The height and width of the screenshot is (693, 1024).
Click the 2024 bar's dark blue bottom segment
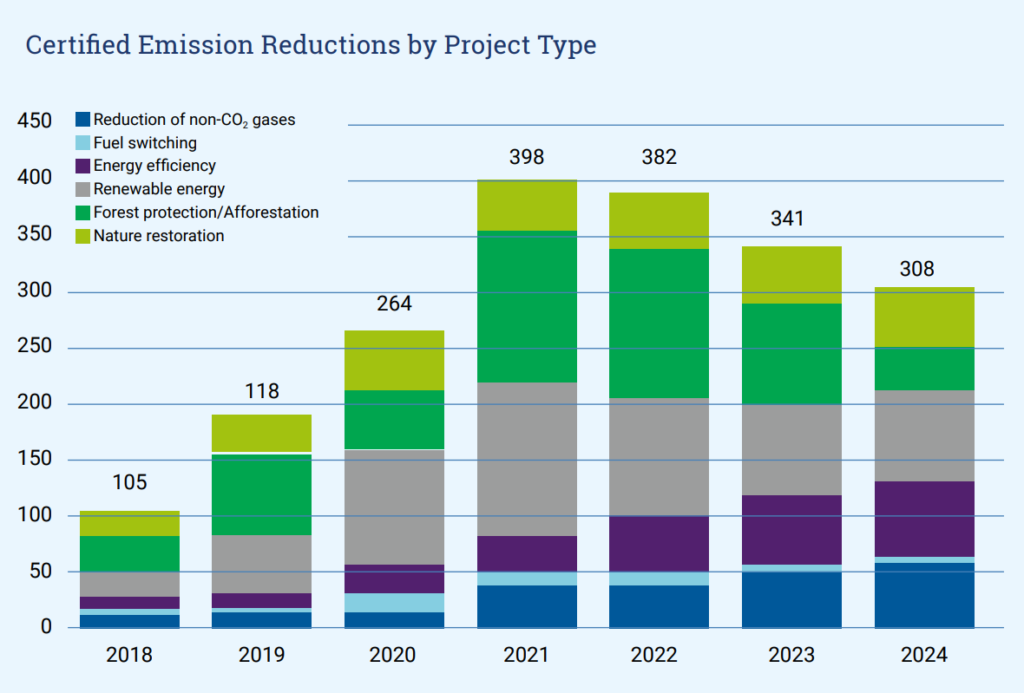924,595
